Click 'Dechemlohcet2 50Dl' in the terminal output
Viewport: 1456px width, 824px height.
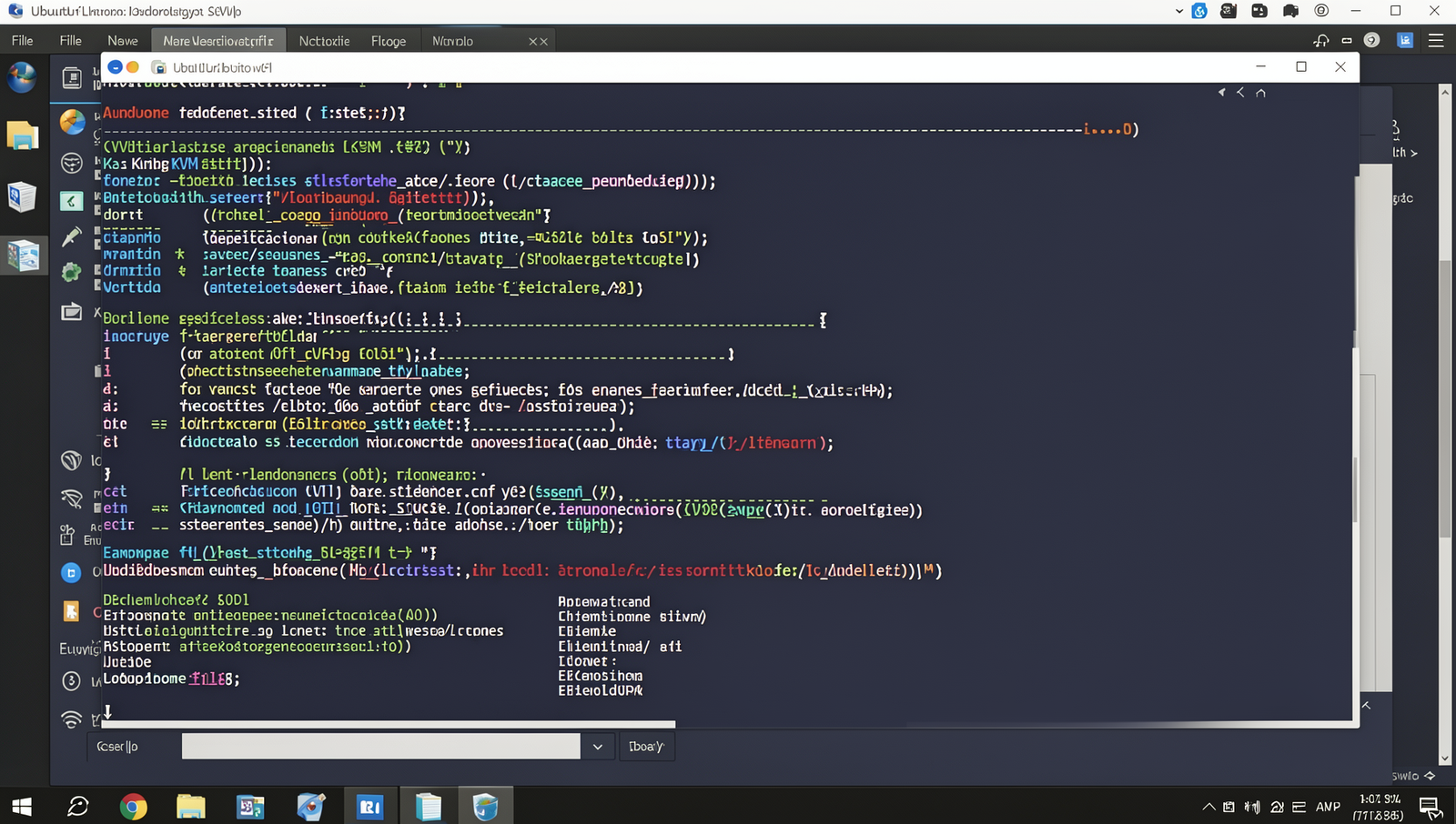(x=176, y=600)
